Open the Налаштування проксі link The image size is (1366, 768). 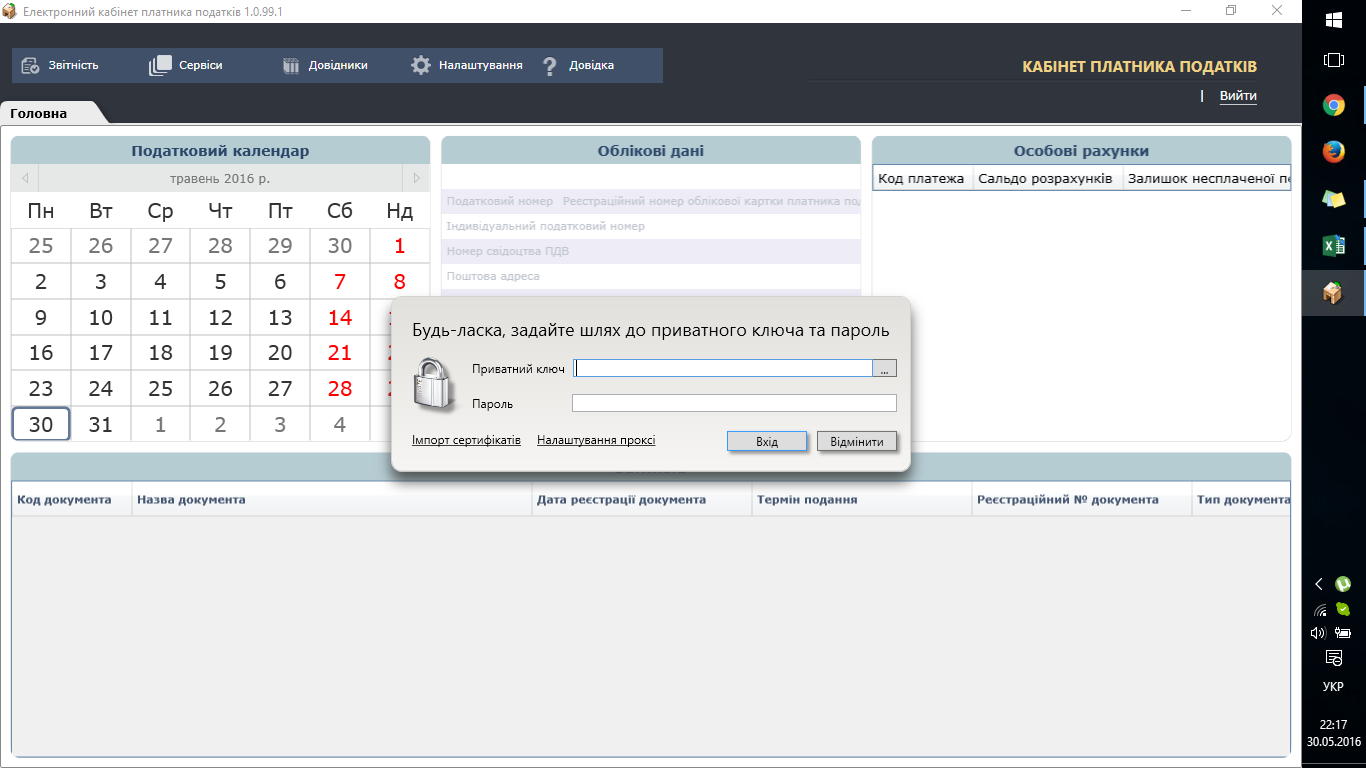coord(596,440)
